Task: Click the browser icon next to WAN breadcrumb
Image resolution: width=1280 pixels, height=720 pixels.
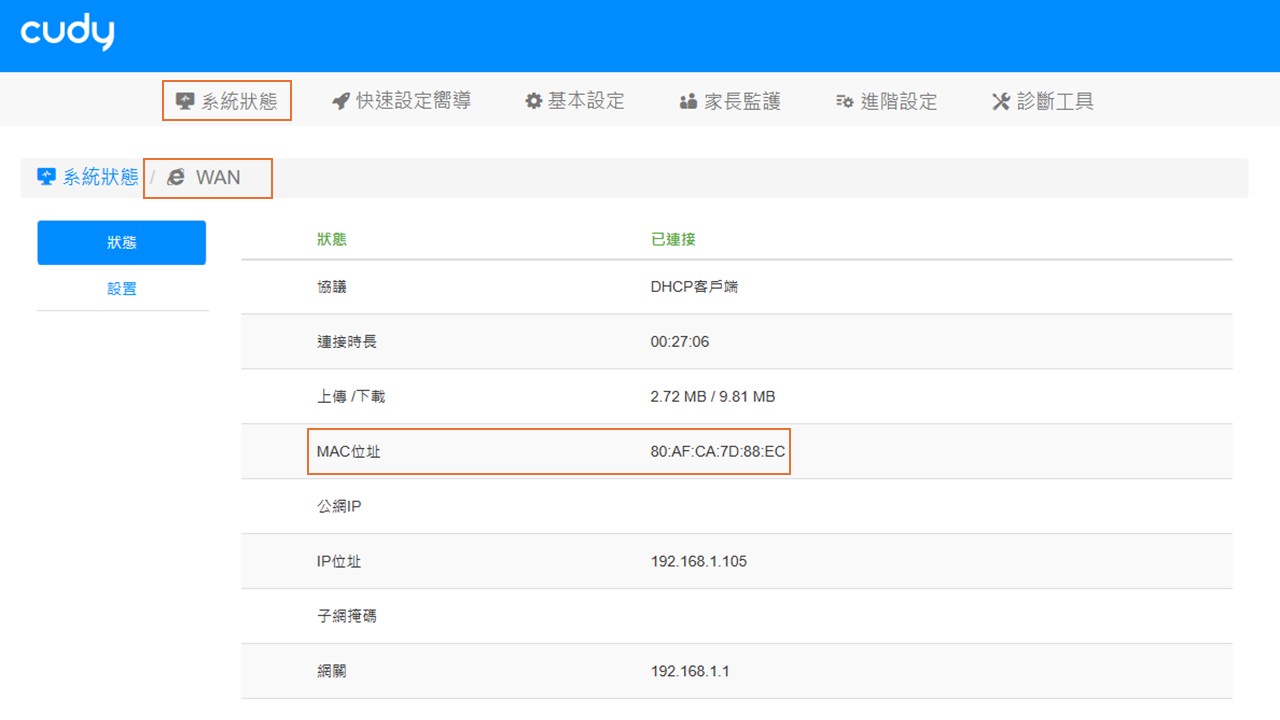Action: coord(176,177)
